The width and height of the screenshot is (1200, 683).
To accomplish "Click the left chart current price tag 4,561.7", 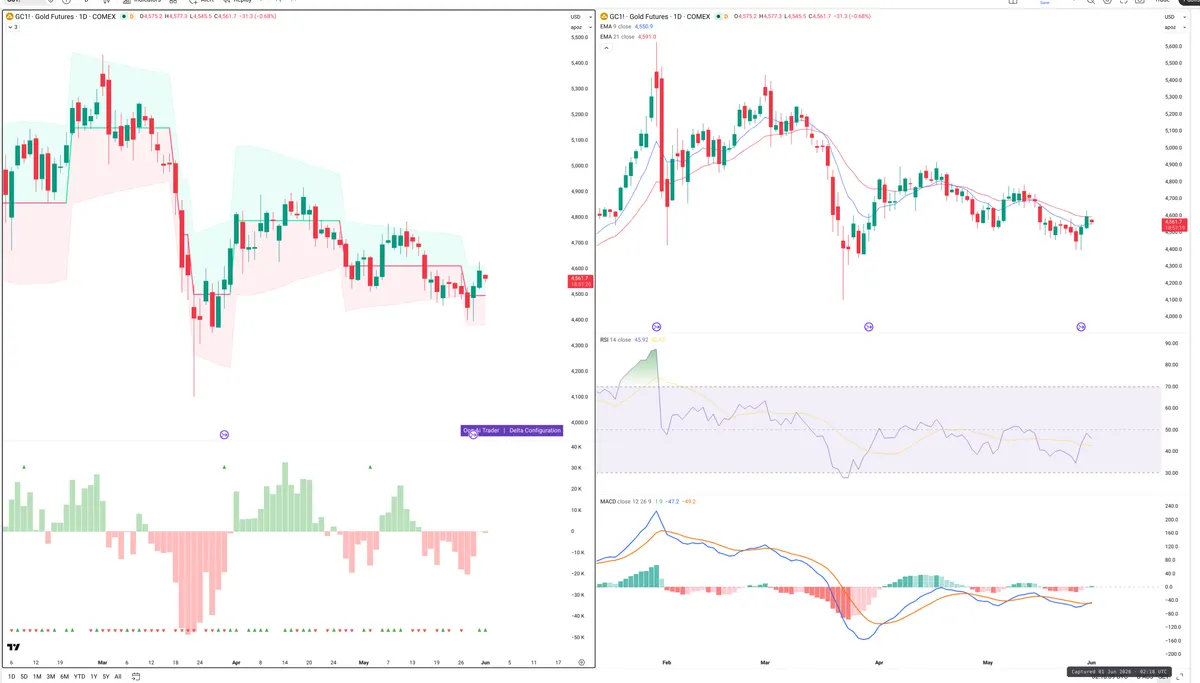I will [581, 281].
